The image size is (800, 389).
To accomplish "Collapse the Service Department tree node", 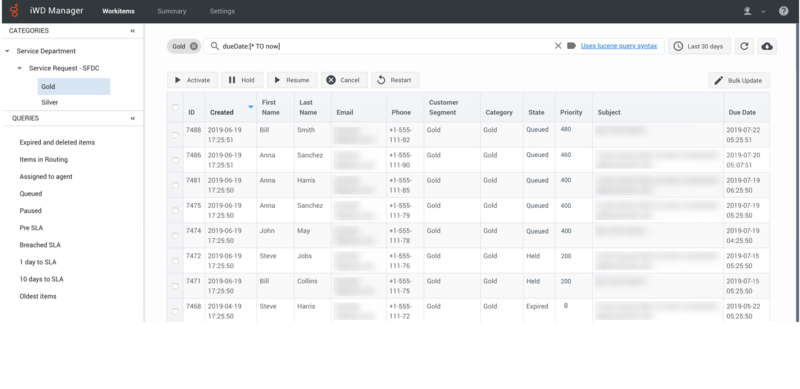I will point(7,51).
